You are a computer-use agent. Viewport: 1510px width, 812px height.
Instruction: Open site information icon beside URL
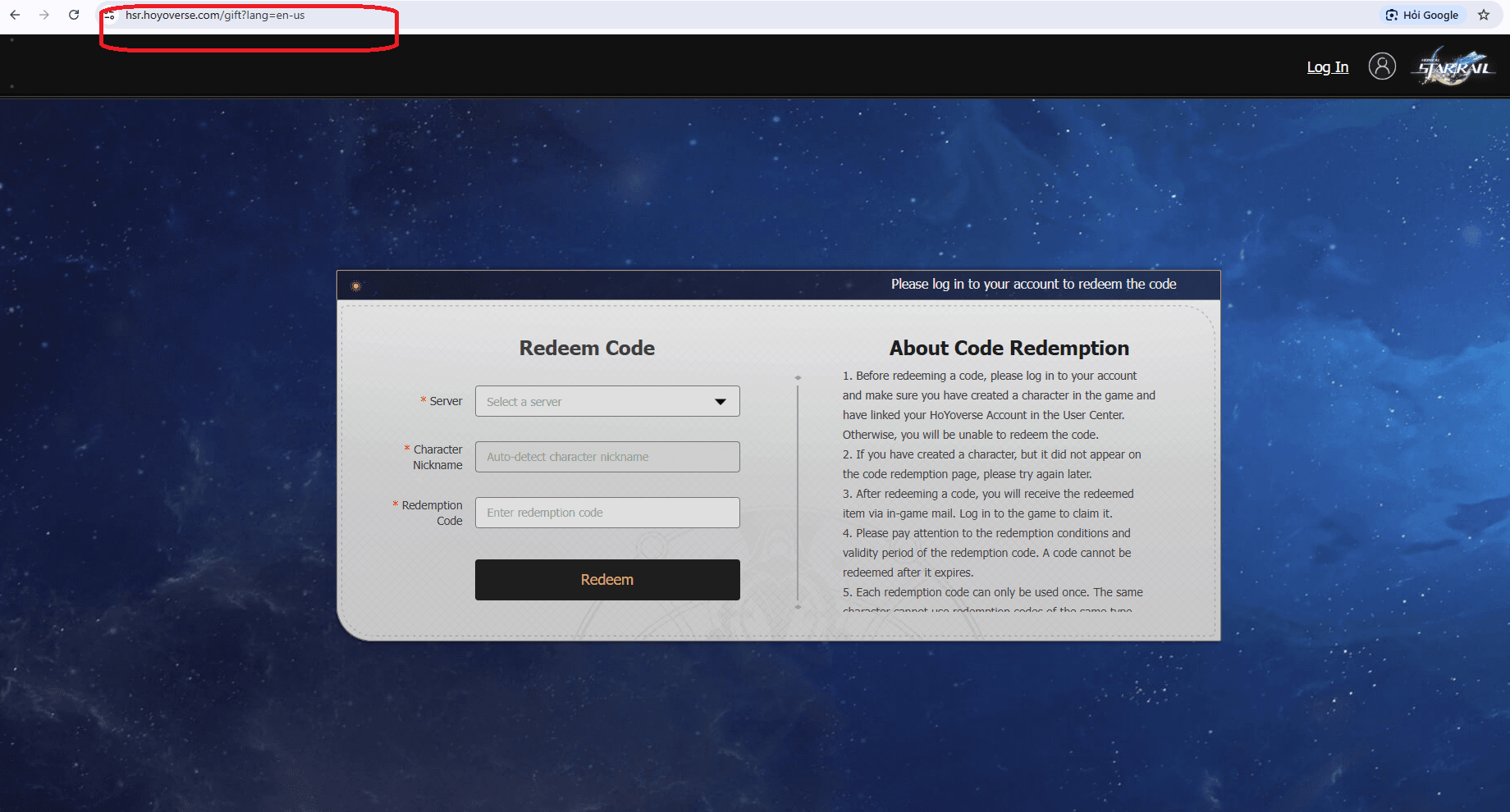(110, 16)
